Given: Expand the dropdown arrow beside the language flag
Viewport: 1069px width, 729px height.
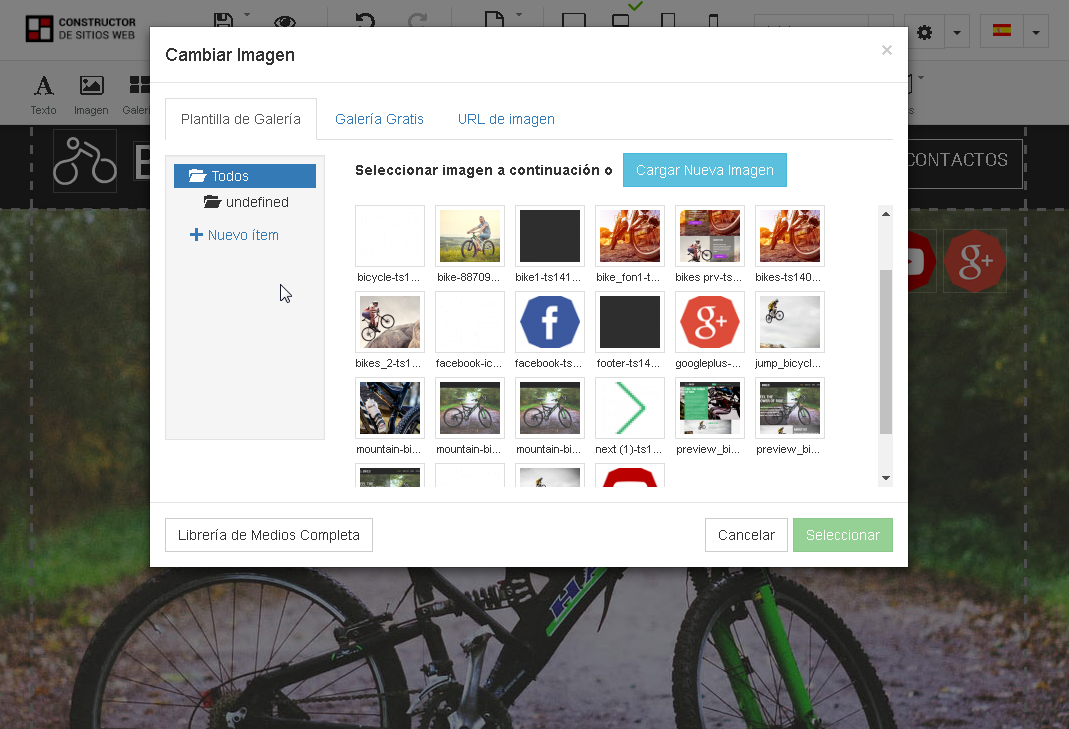Looking at the screenshot, I should pos(1036,32).
